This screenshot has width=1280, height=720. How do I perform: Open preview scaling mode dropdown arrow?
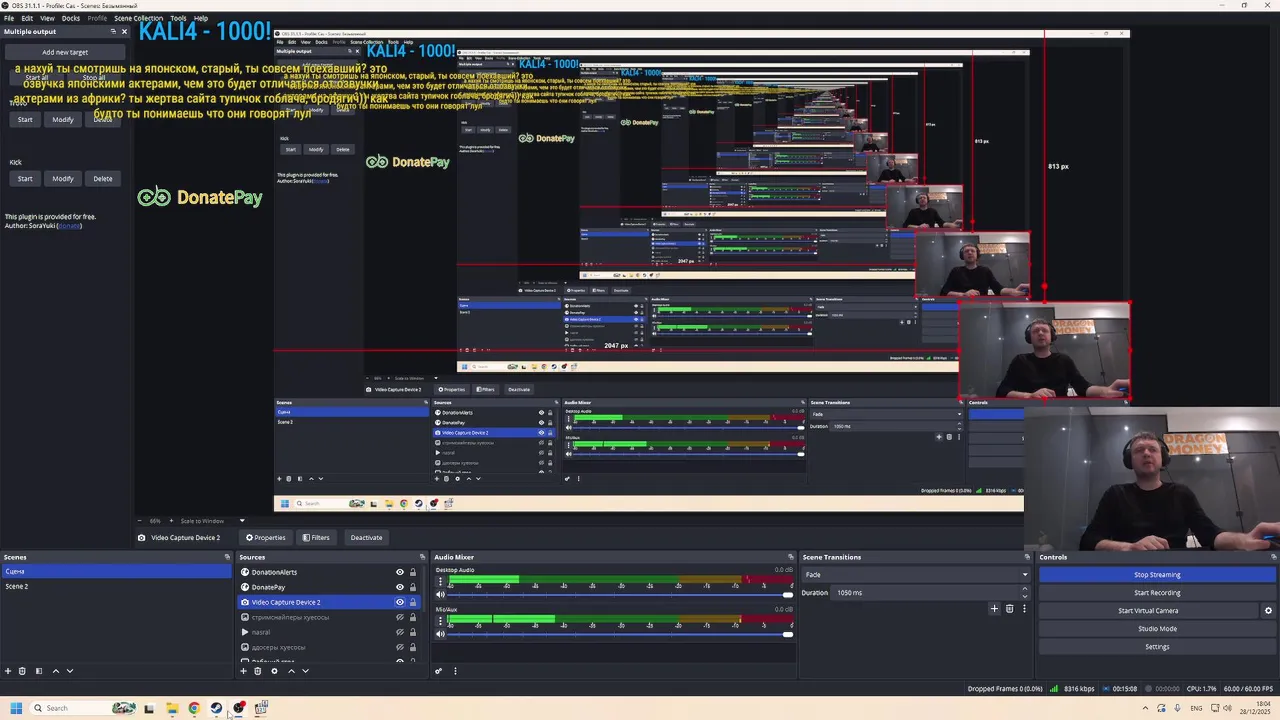click(x=241, y=521)
